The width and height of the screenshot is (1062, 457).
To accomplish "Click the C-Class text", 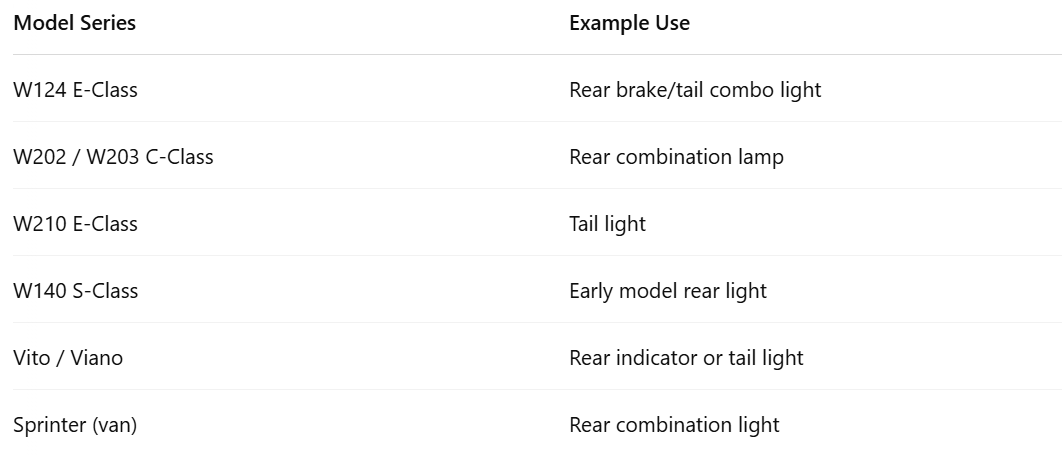I will [178, 157].
